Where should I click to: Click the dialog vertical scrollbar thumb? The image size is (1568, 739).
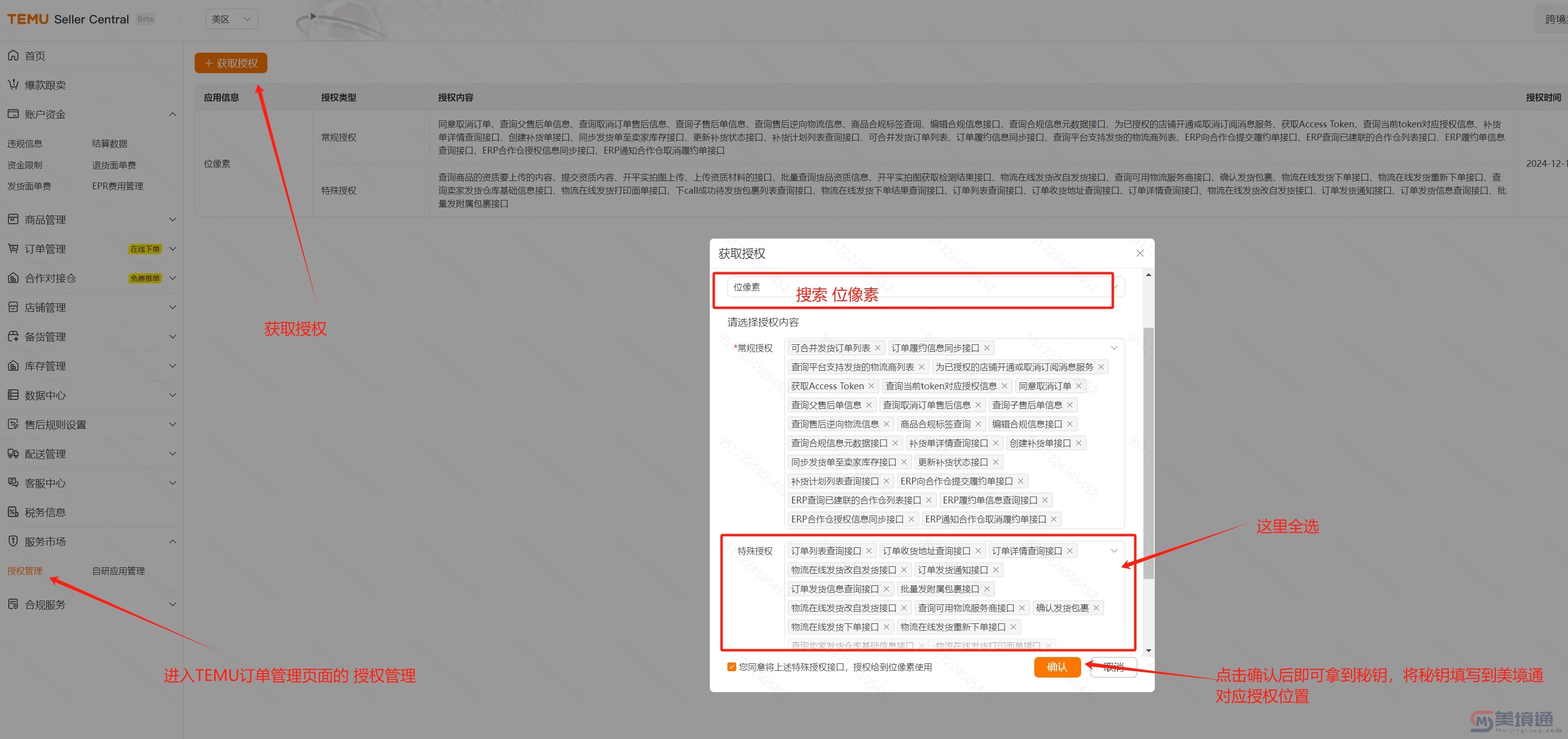tap(1148, 453)
